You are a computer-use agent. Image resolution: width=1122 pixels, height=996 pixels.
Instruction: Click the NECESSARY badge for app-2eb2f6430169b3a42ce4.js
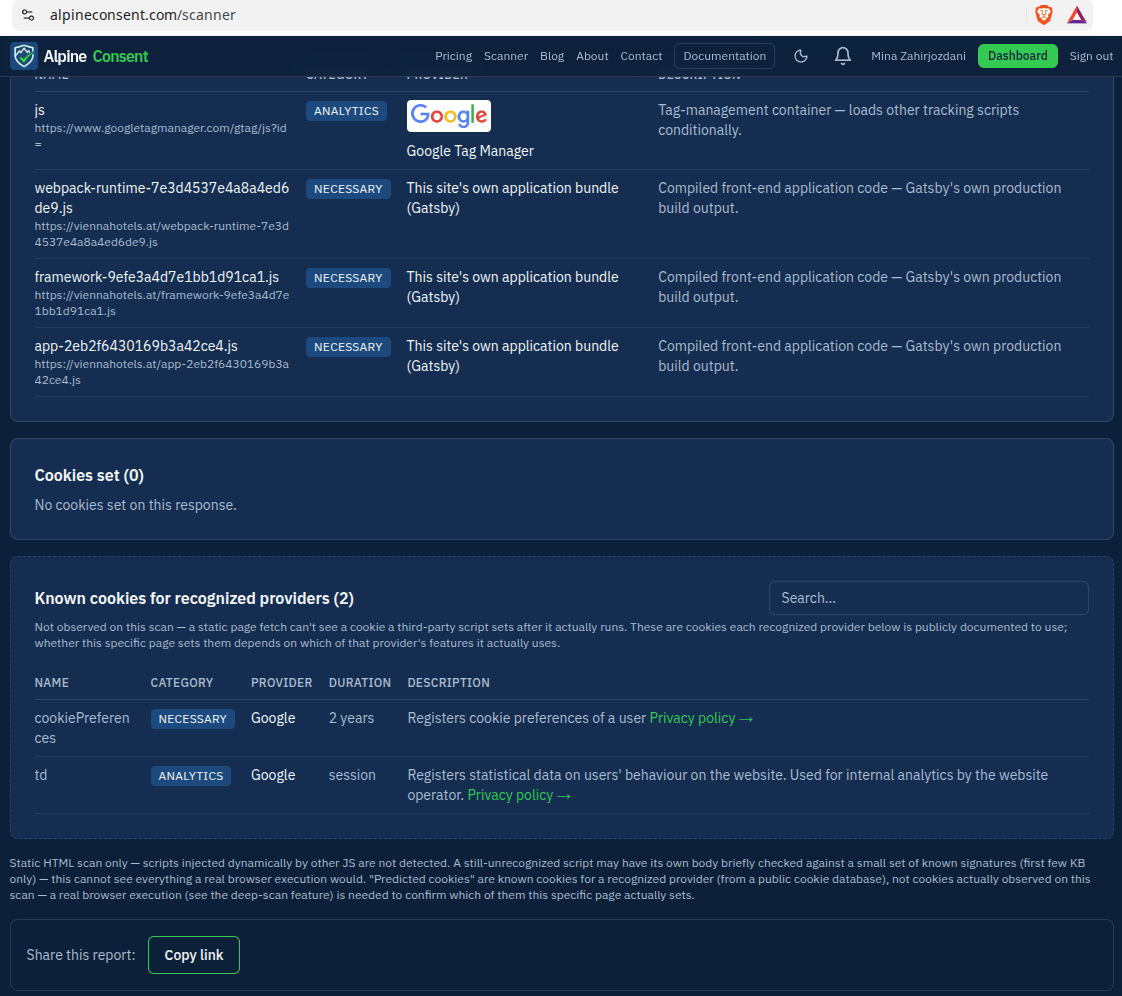click(348, 347)
